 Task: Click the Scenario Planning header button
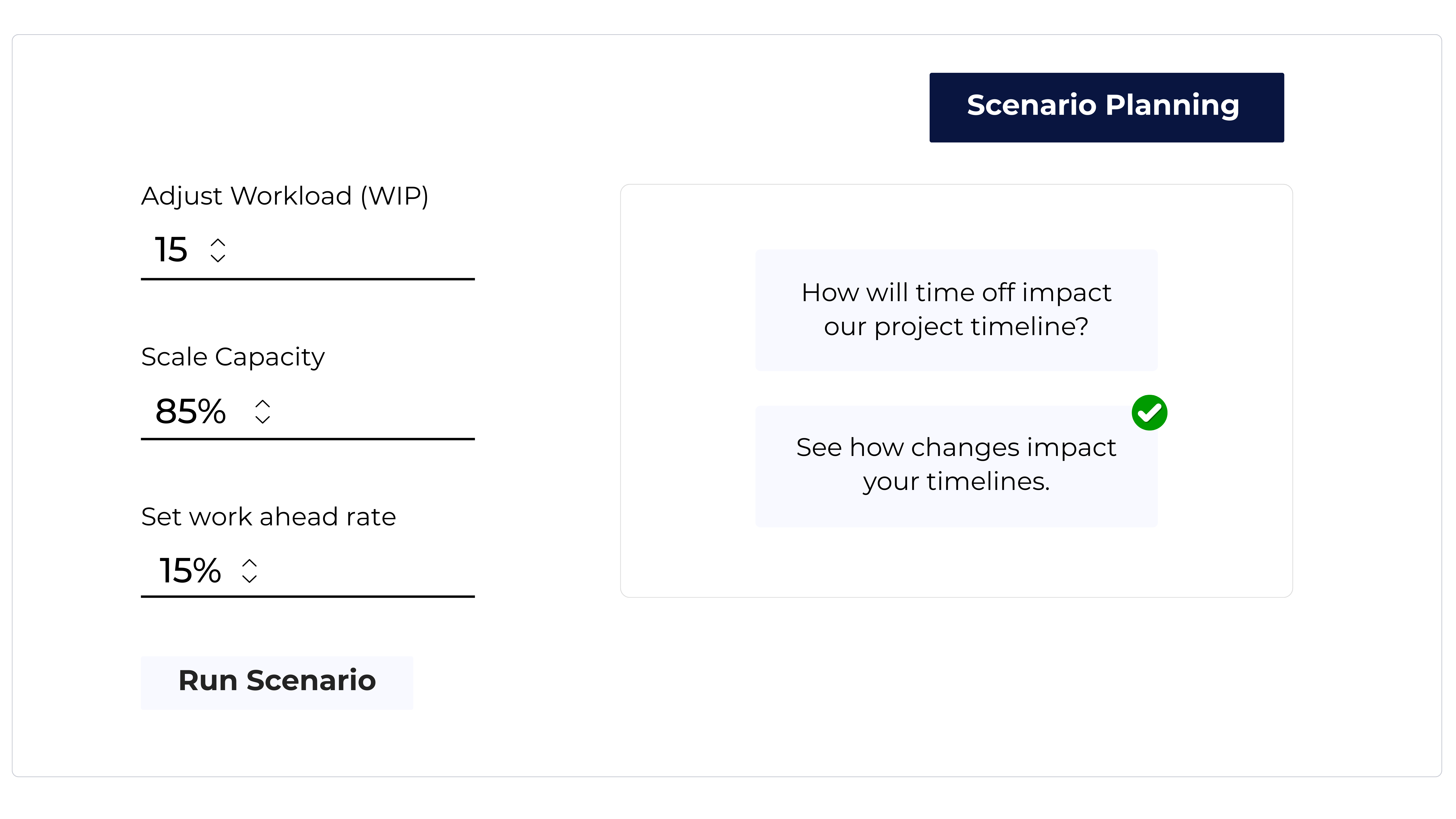click(x=1106, y=107)
